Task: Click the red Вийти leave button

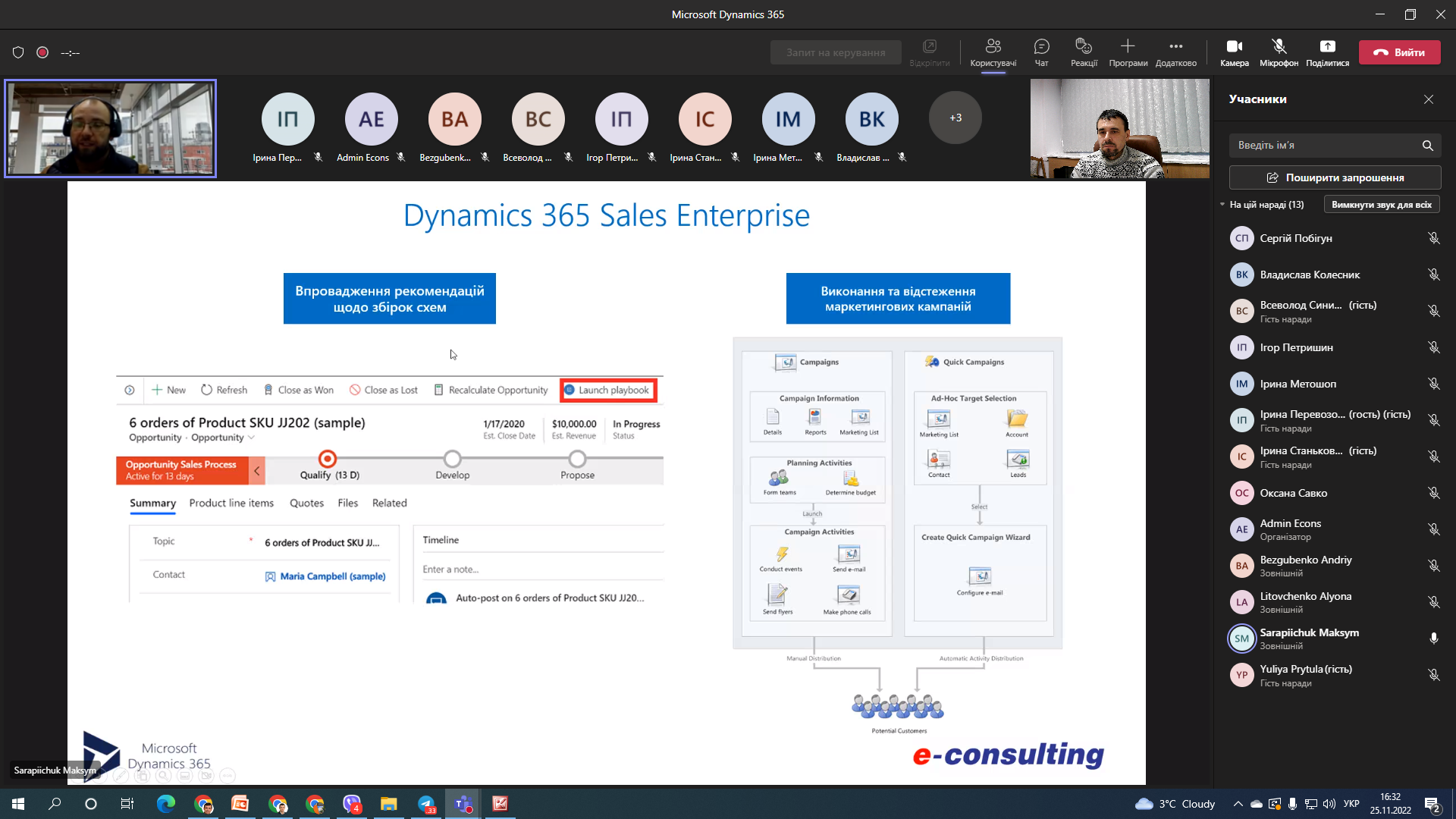Action: pyautogui.click(x=1399, y=52)
